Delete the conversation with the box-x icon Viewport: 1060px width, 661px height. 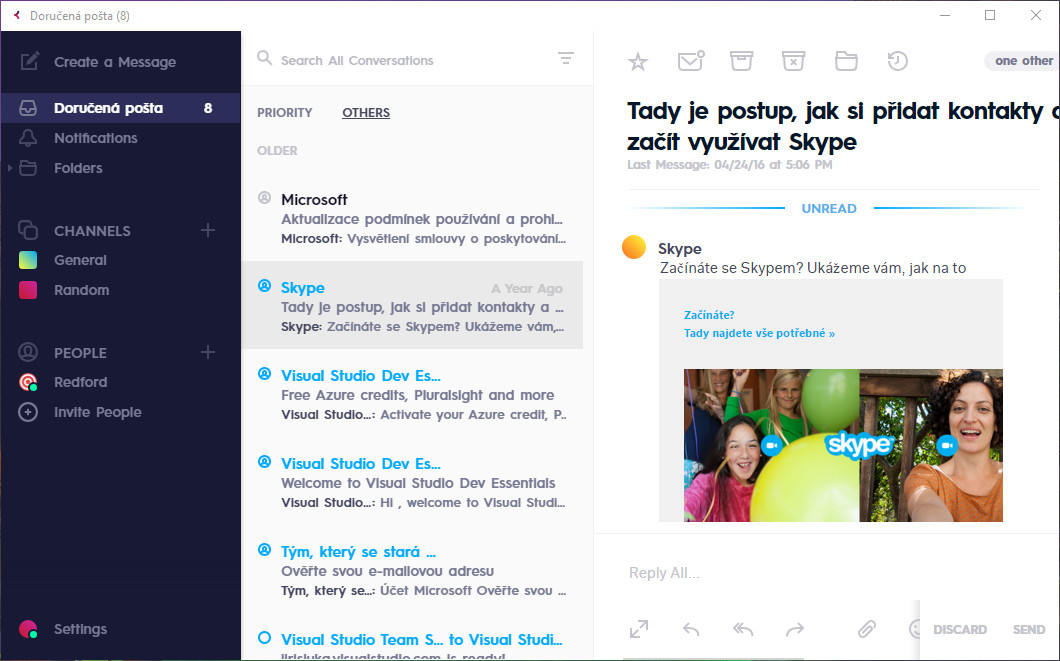tap(793, 61)
